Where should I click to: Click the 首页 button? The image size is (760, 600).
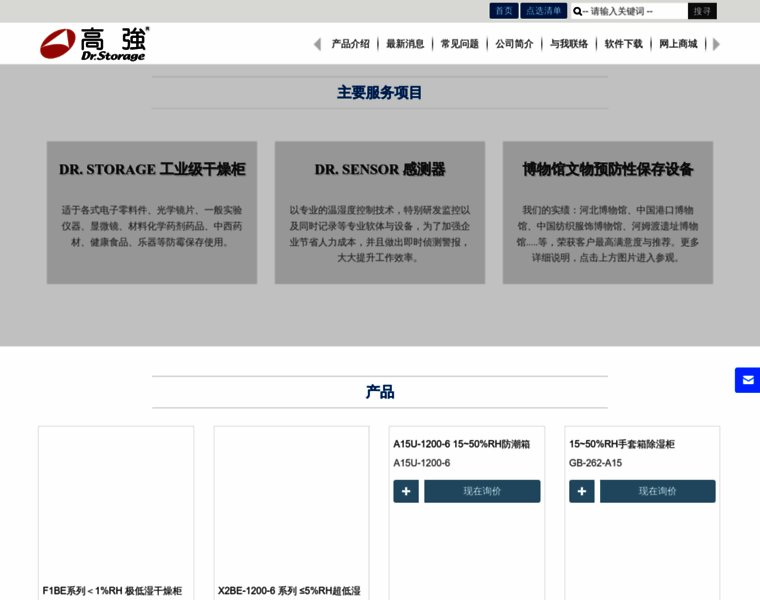point(504,11)
